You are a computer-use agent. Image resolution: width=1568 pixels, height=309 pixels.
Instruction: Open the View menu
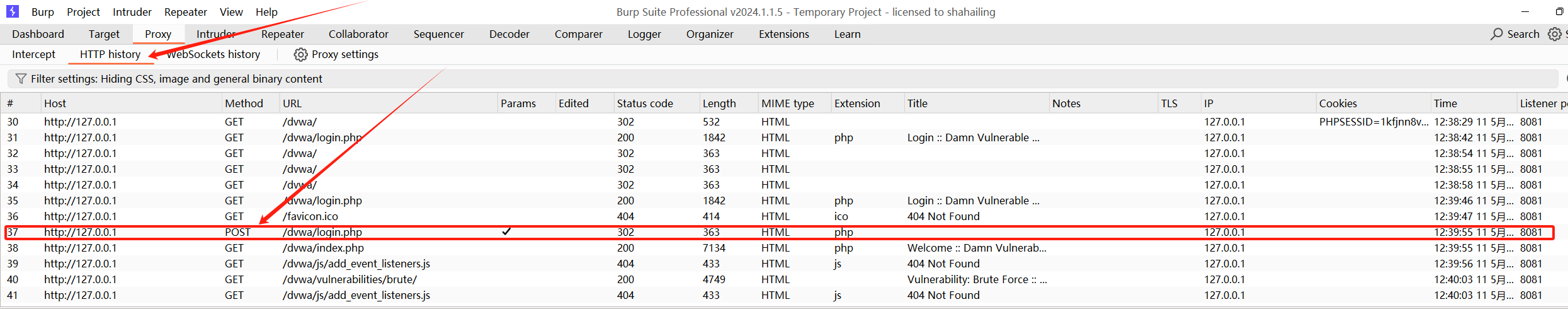tap(231, 12)
